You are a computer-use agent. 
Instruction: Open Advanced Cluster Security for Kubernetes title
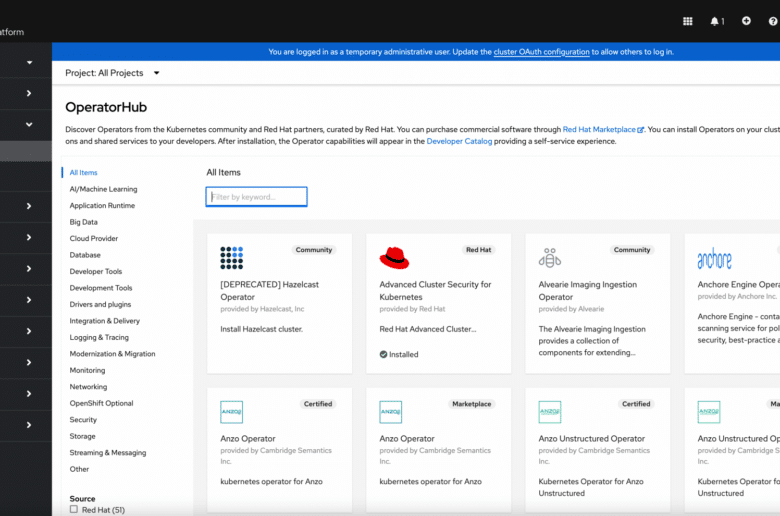click(x=435, y=291)
